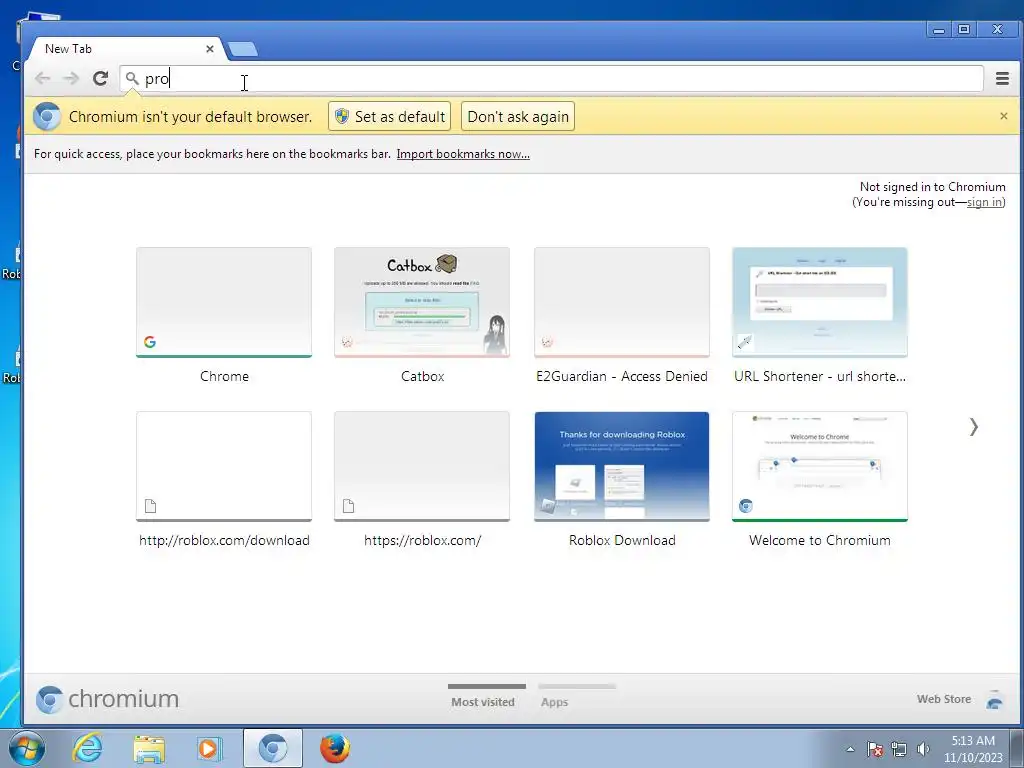Image resolution: width=1024 pixels, height=768 pixels.
Task: Open Windows Media Player from the taskbar
Action: [x=210, y=748]
